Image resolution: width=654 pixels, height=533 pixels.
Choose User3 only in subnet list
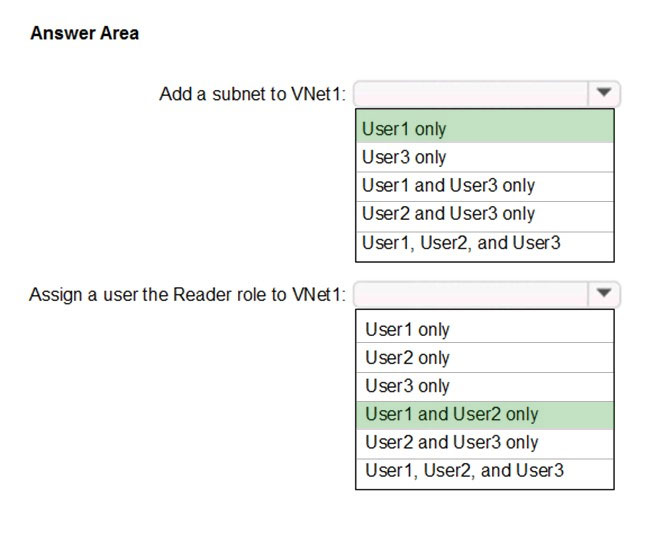(x=485, y=157)
